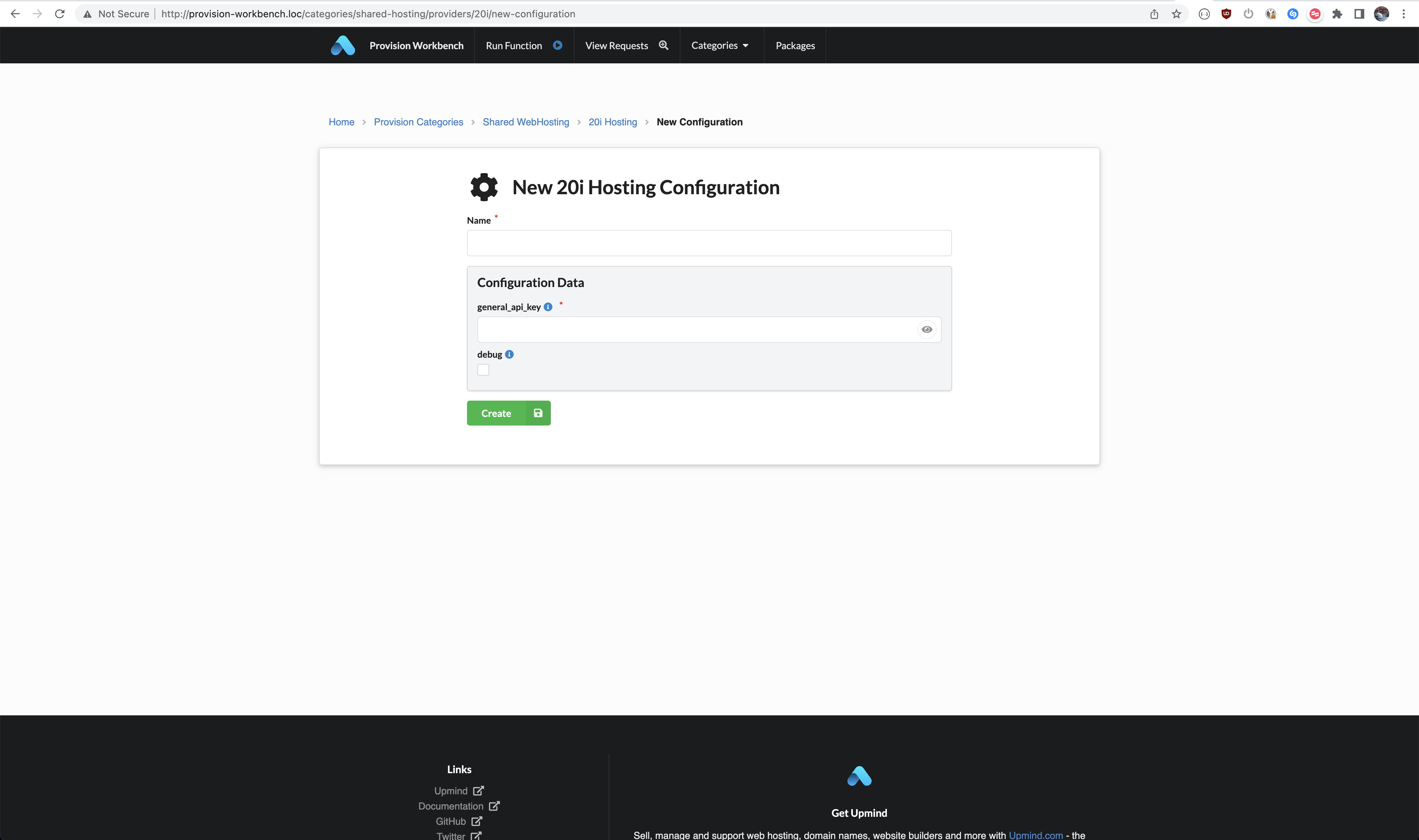Open the GitHub footer link
The width and height of the screenshot is (1419, 840).
[x=459, y=821]
